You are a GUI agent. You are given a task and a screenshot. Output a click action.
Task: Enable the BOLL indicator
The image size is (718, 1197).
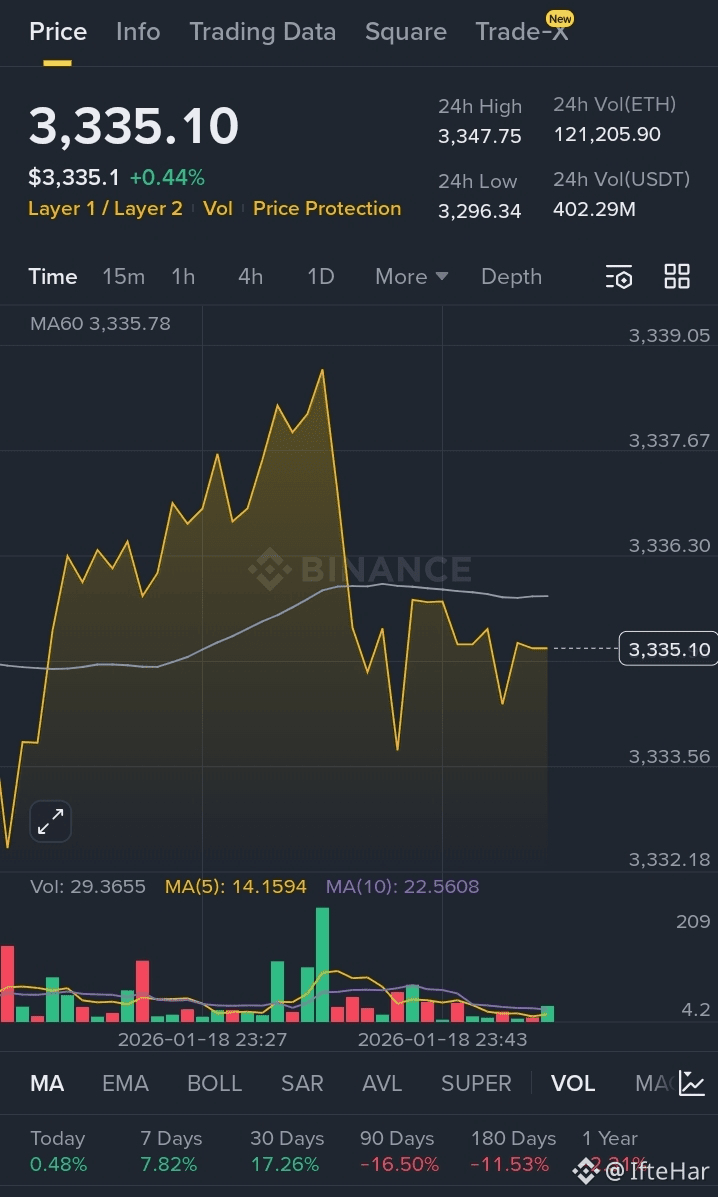click(214, 1083)
